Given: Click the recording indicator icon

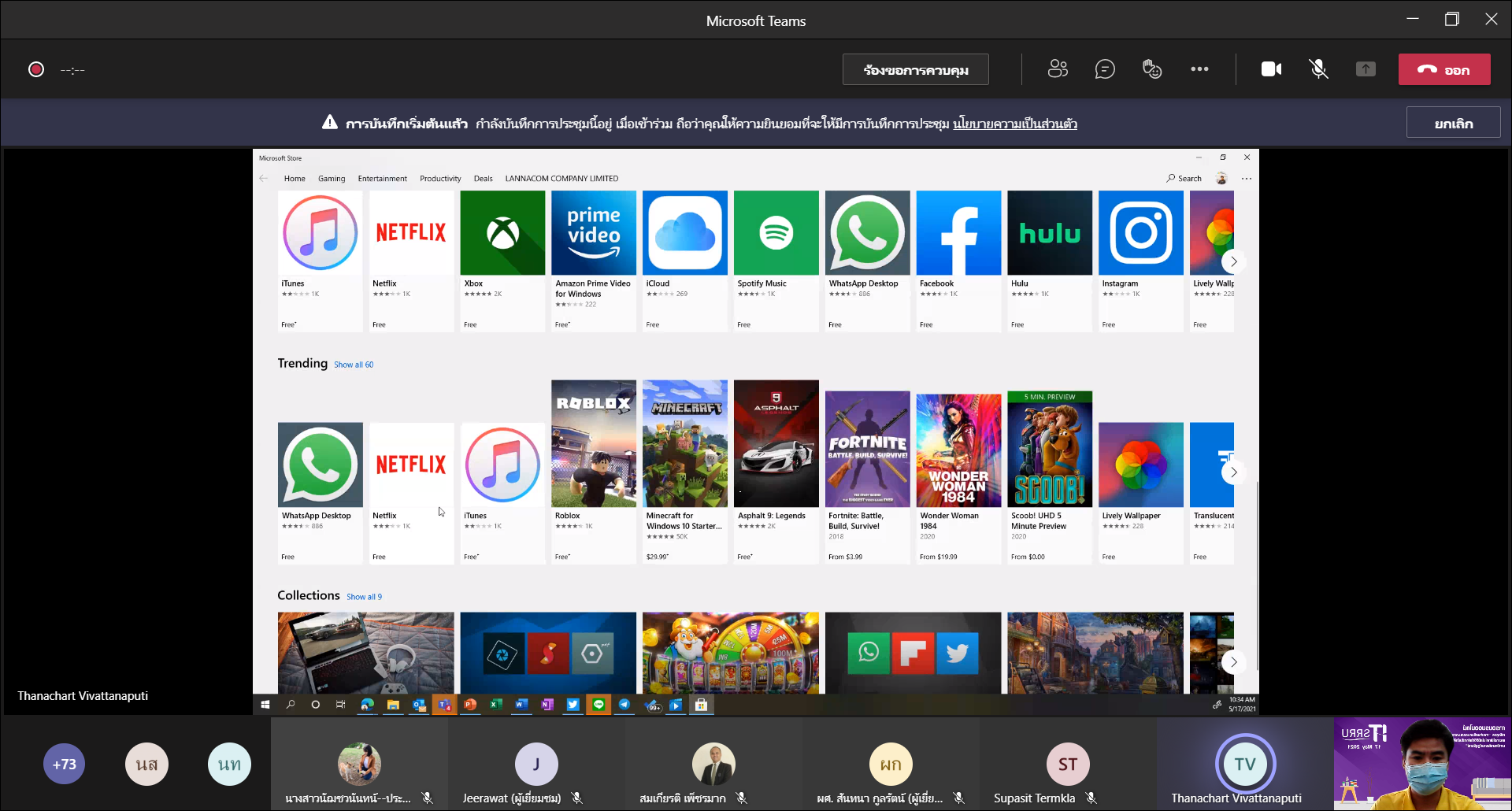Looking at the screenshot, I should coord(36,69).
